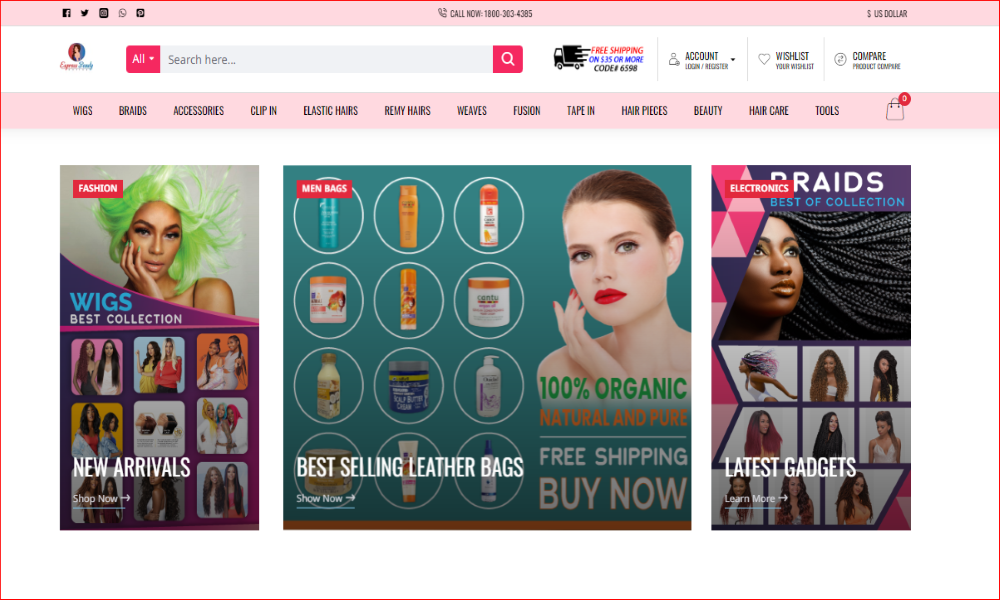Open the Twitter social link
Viewport: 1000px width, 600px height.
[85, 13]
